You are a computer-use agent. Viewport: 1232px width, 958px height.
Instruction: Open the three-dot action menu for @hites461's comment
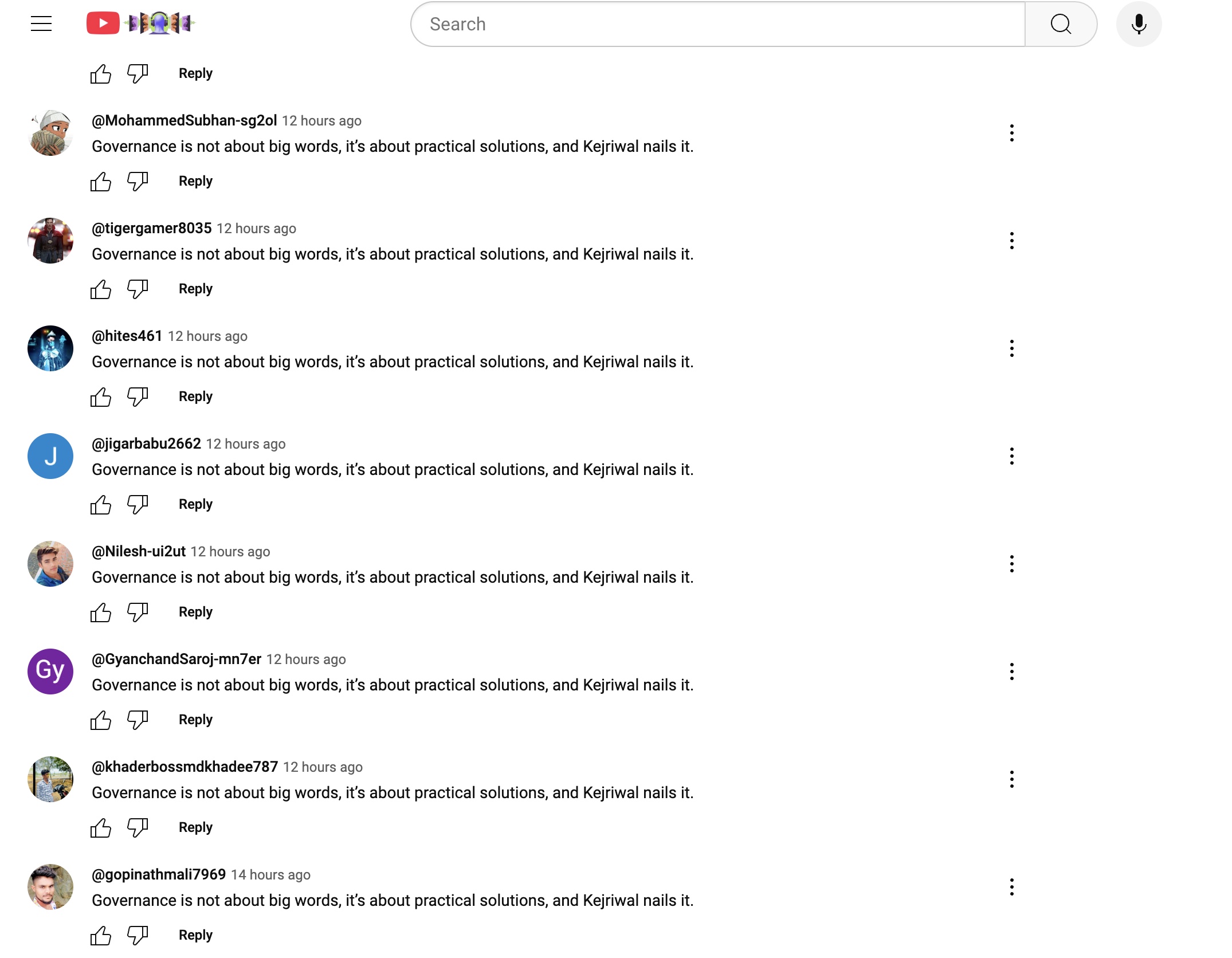pyautogui.click(x=1012, y=348)
